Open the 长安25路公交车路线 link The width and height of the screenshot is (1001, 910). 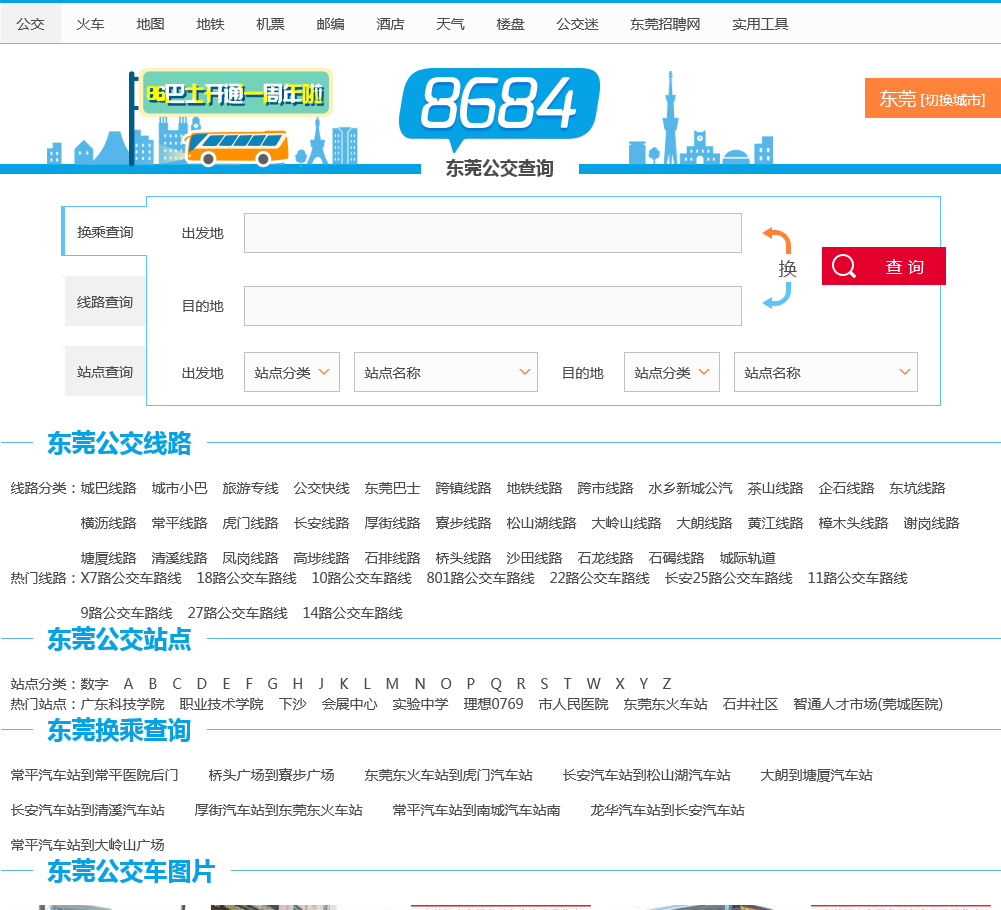click(728, 579)
